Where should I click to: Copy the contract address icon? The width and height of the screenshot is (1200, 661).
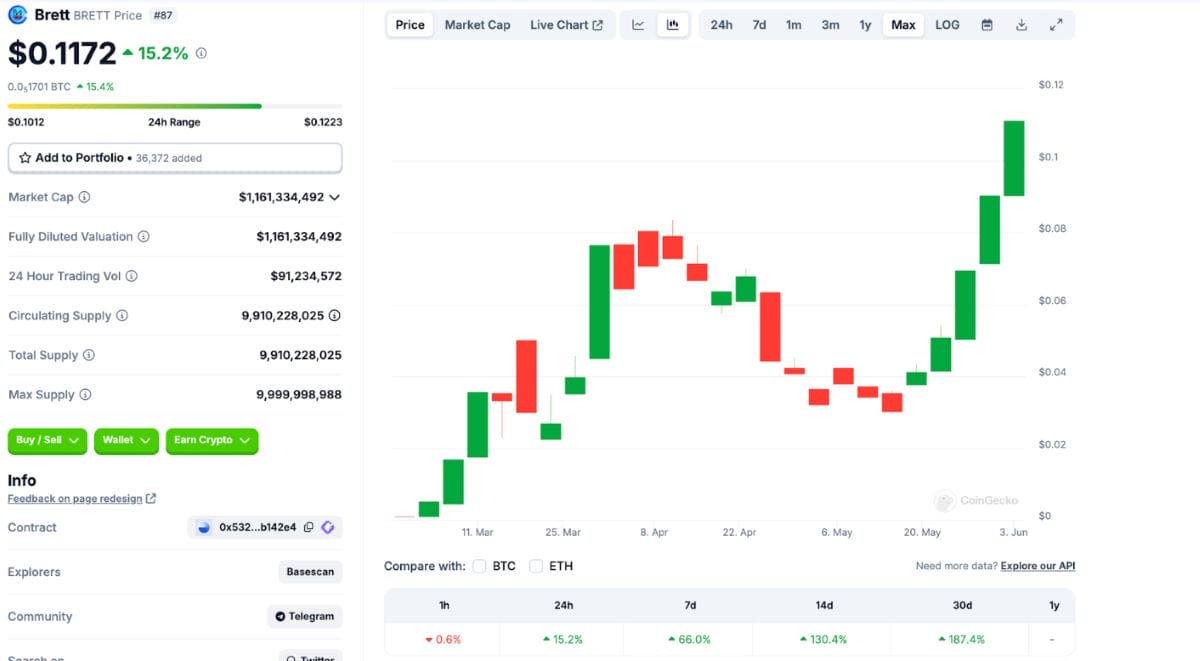pos(308,527)
